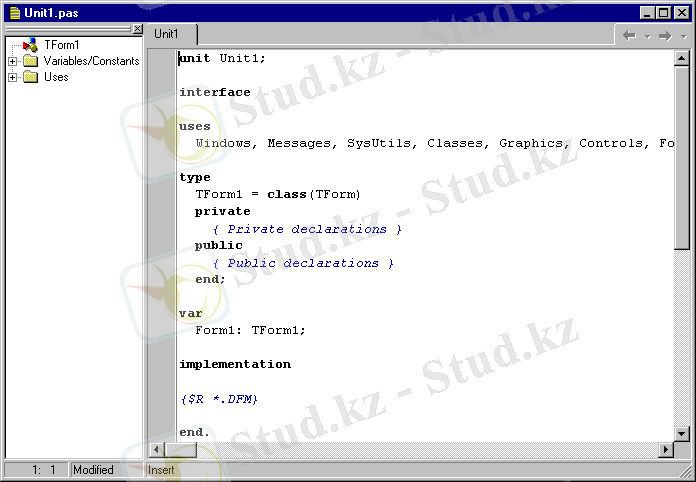Viewport: 696px width, 482px height.
Task: Click the '{$R *.DFM}' directive
Action: click(x=219, y=399)
